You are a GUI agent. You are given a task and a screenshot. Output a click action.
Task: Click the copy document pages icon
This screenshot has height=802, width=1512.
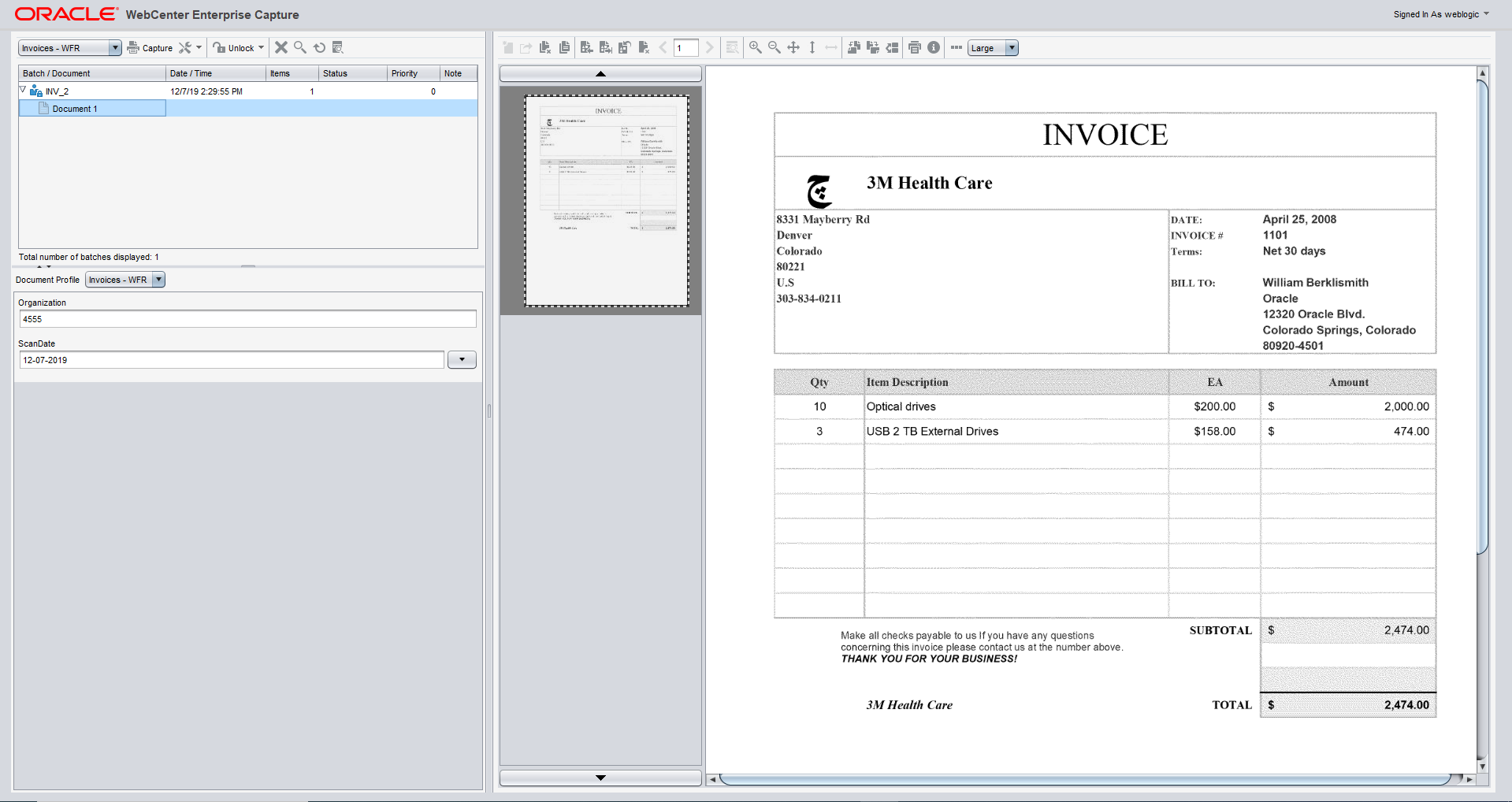pyautogui.click(x=564, y=47)
